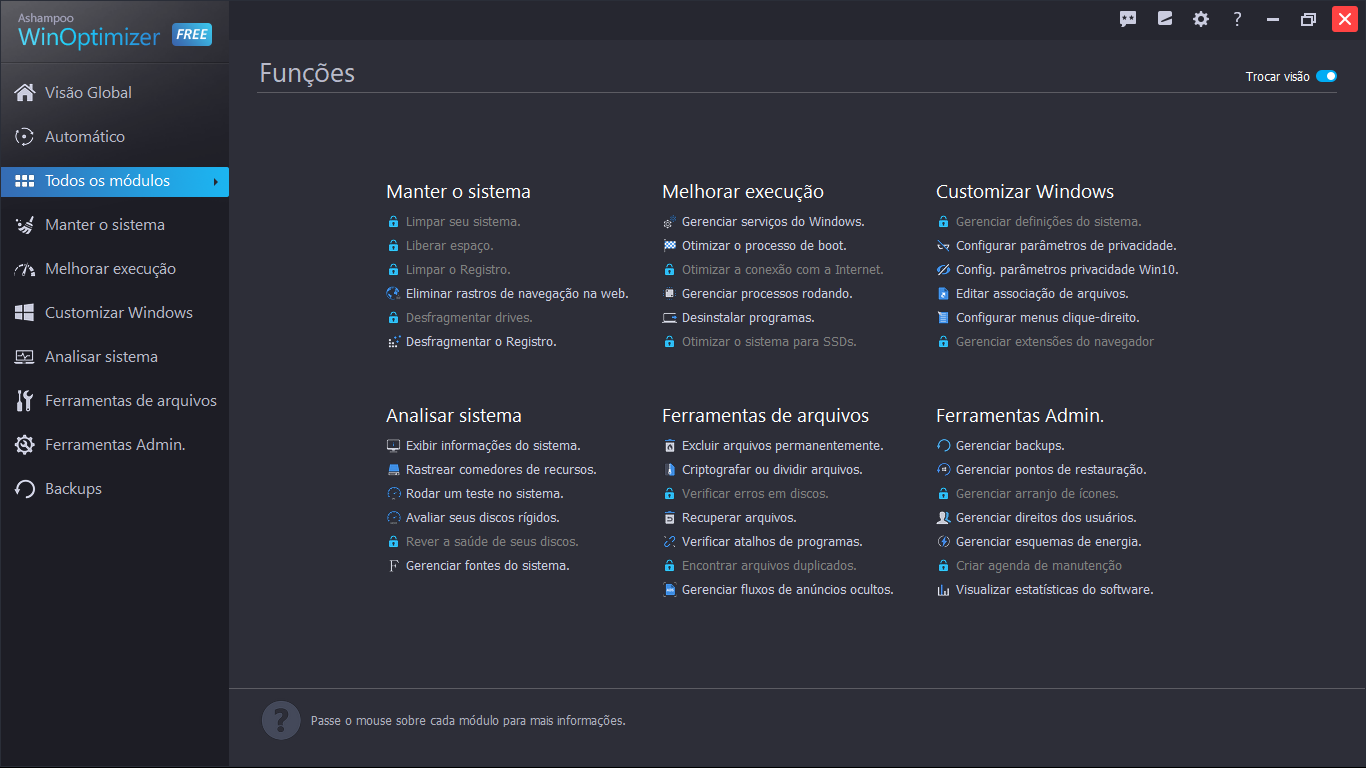Click the Visão Global home icon

25,92
